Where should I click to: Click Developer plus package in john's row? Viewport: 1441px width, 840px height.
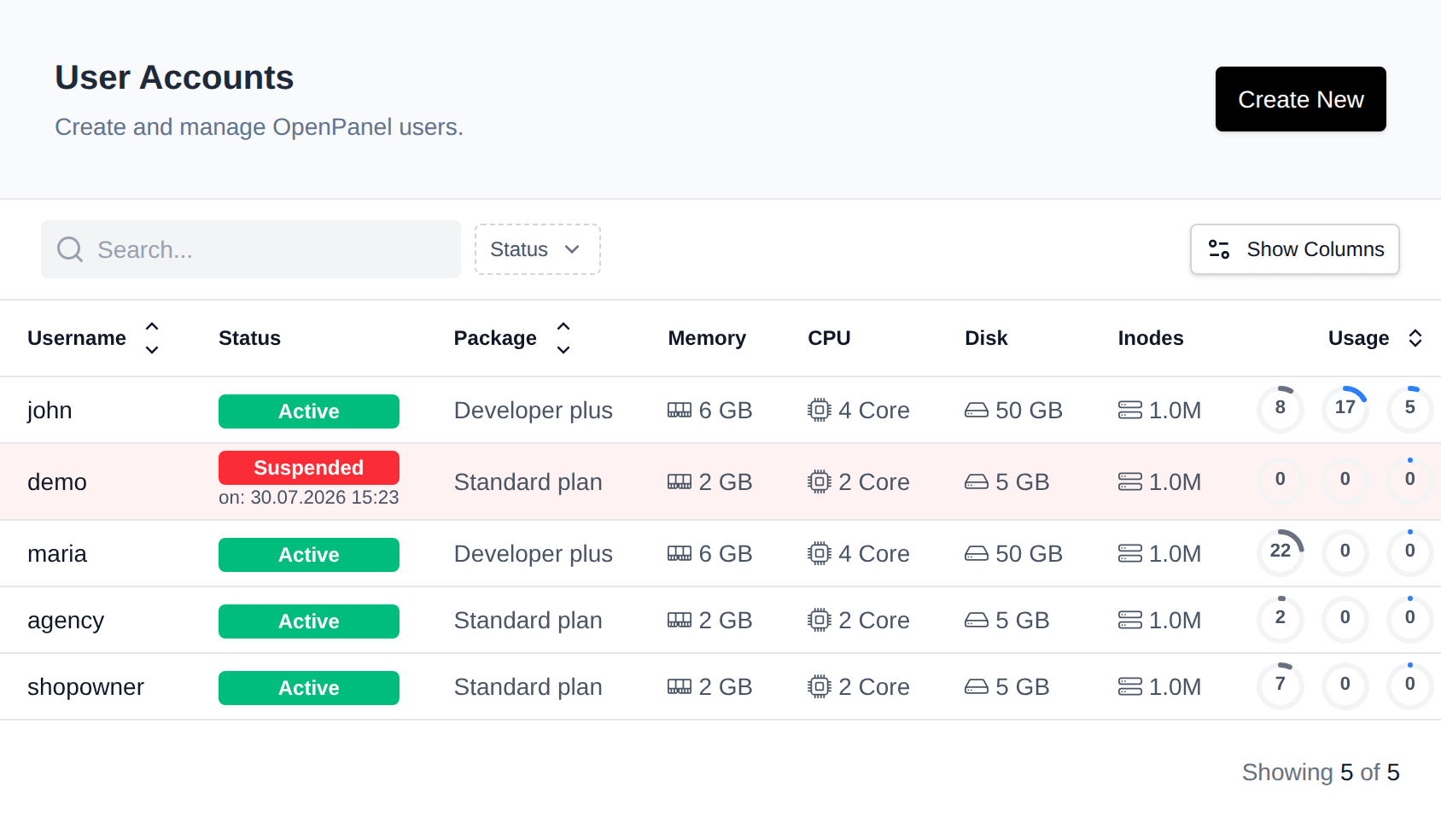point(534,411)
